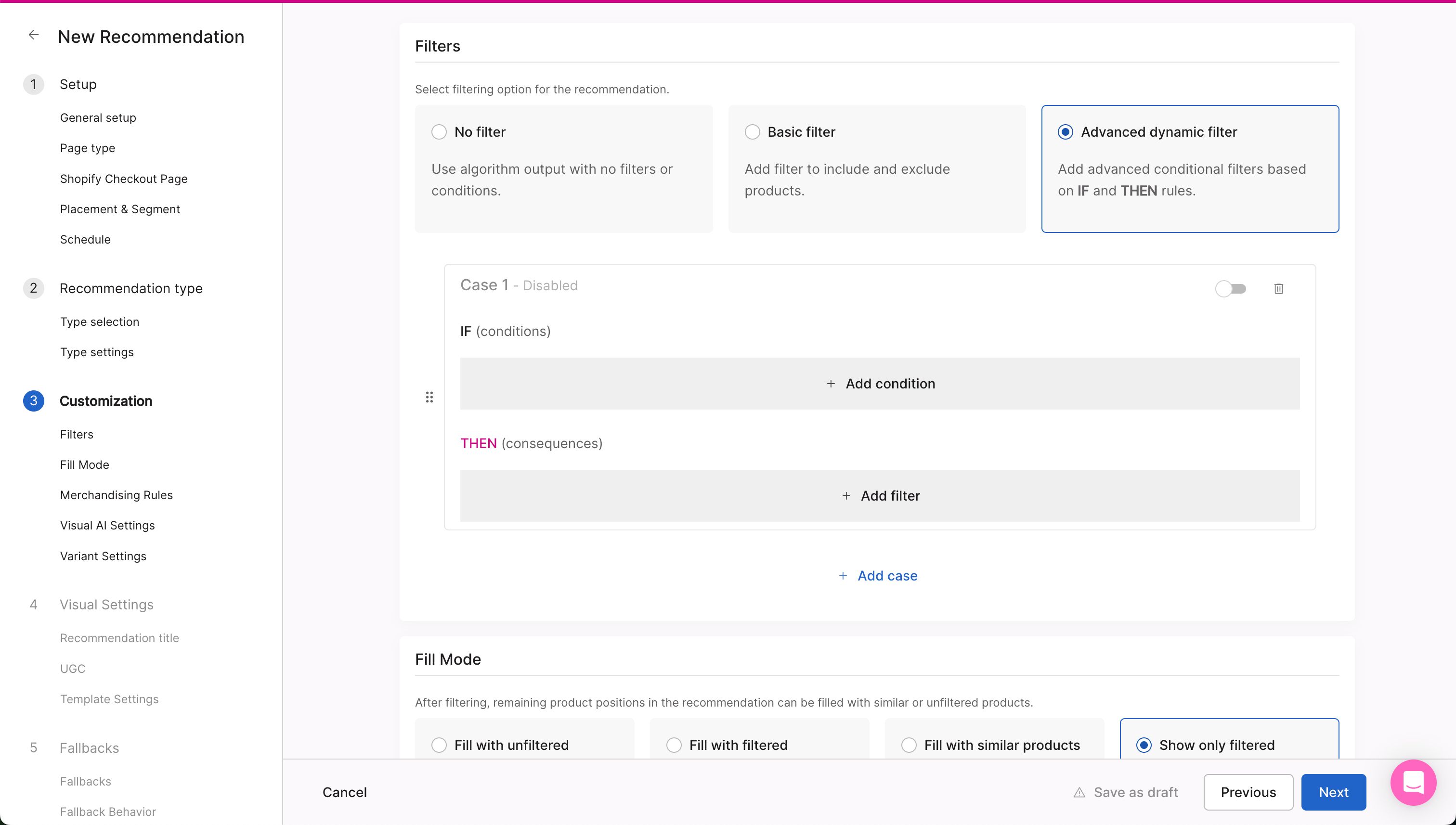Enable the Case 1 toggle switch

(x=1231, y=288)
